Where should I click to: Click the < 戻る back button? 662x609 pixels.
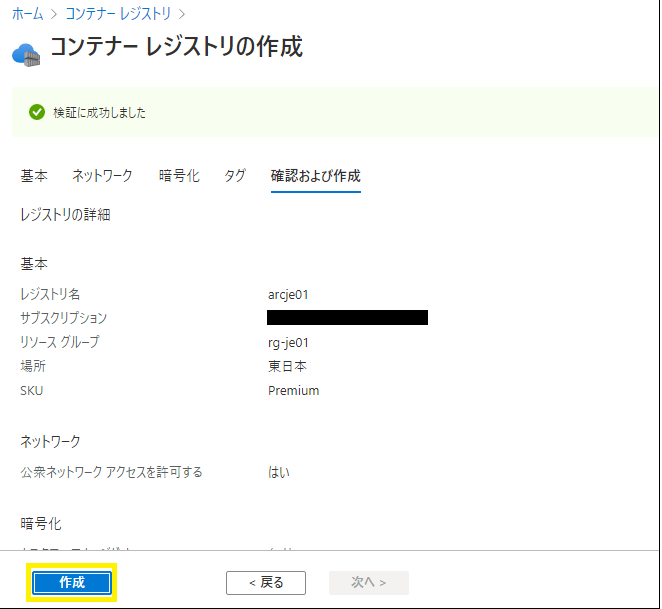pos(266,583)
